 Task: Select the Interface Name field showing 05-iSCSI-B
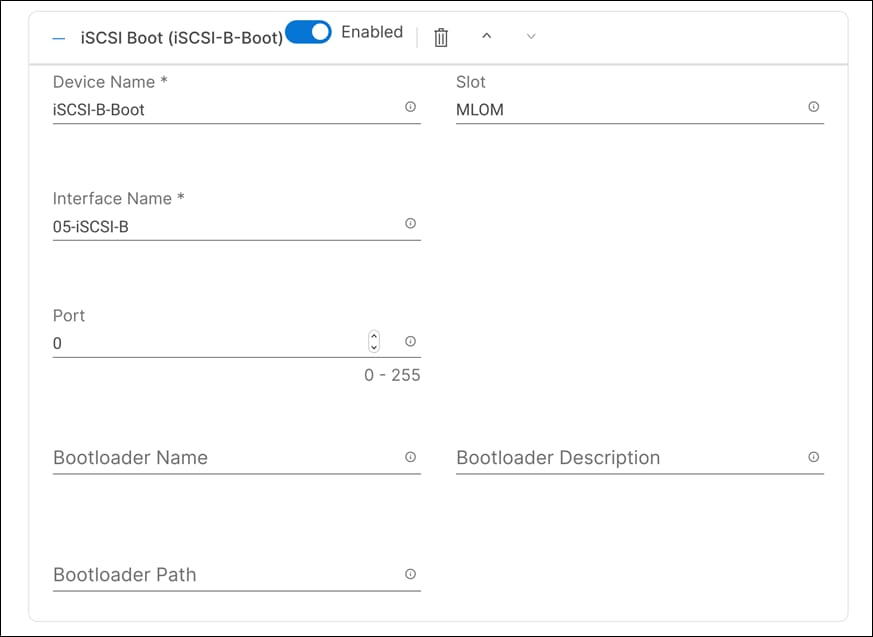coord(200,224)
